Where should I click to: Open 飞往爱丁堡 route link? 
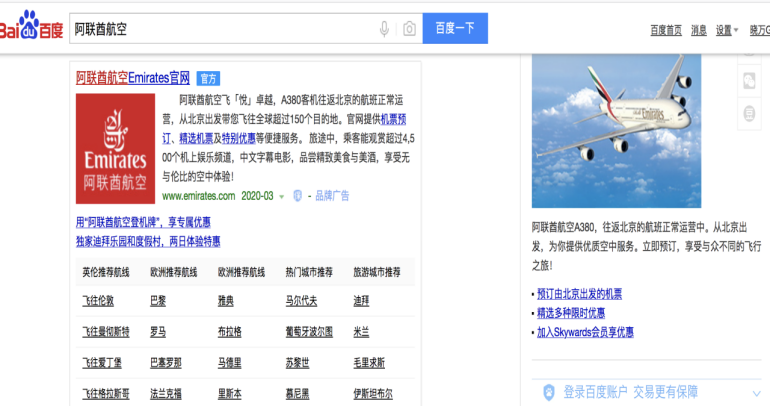[x=102, y=363]
